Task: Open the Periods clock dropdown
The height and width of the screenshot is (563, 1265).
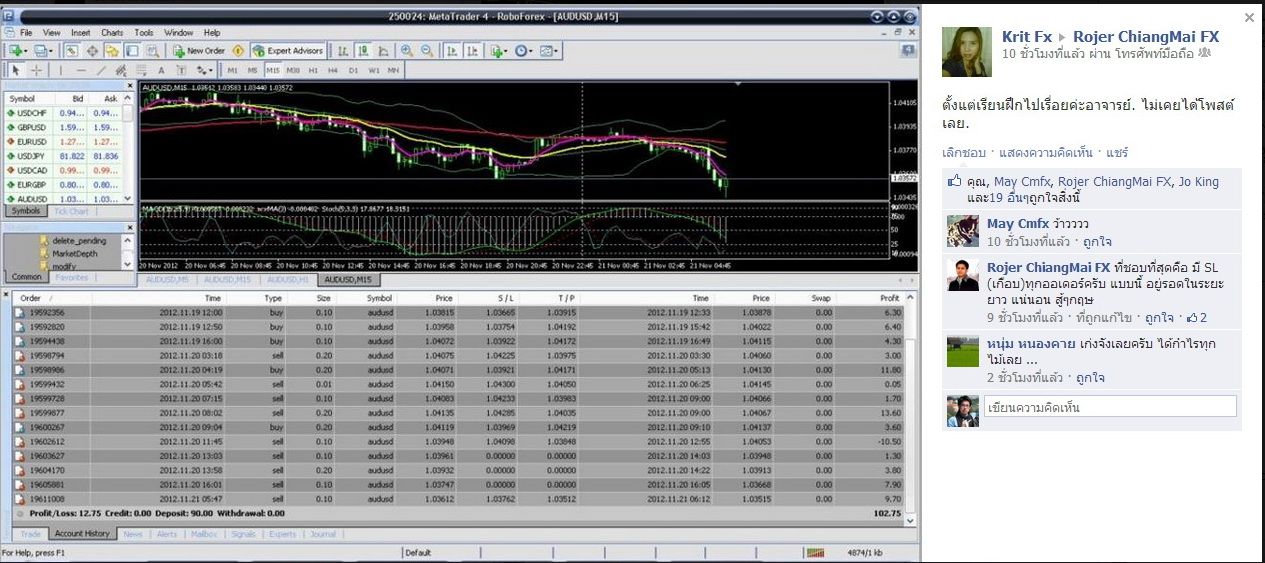Action: pos(524,50)
